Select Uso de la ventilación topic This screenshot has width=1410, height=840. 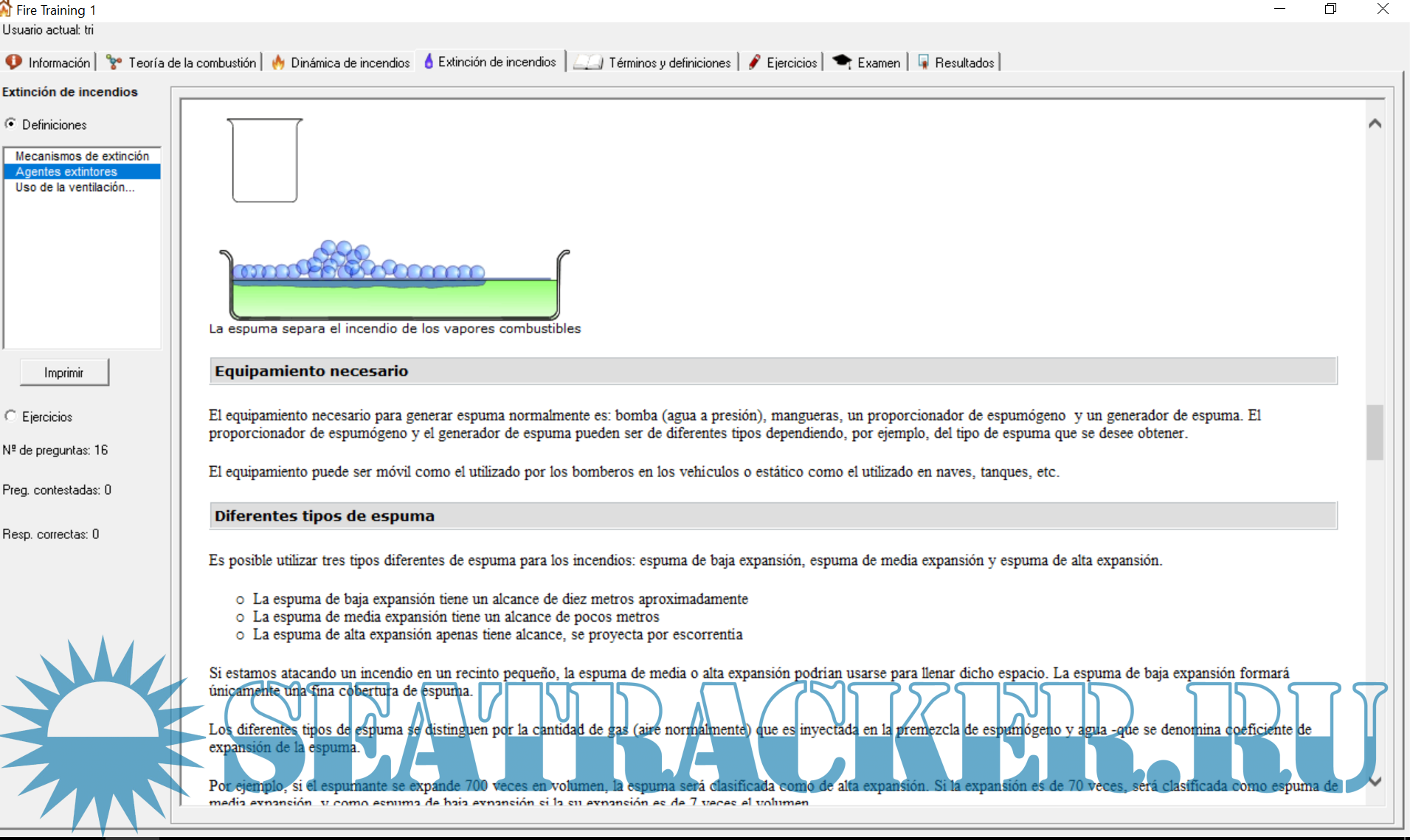pyautogui.click(x=75, y=187)
